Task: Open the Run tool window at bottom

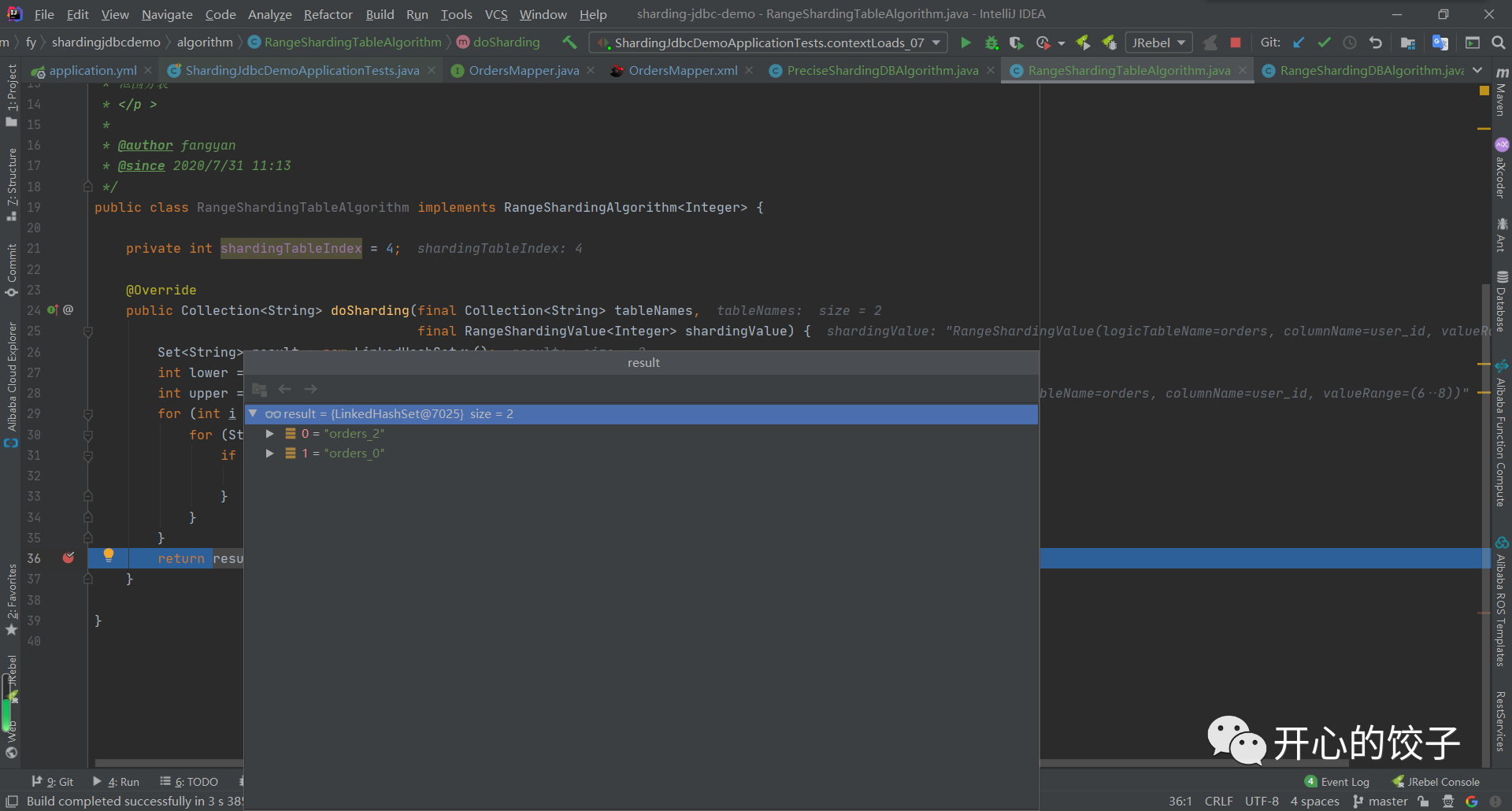Action: pyautogui.click(x=116, y=782)
